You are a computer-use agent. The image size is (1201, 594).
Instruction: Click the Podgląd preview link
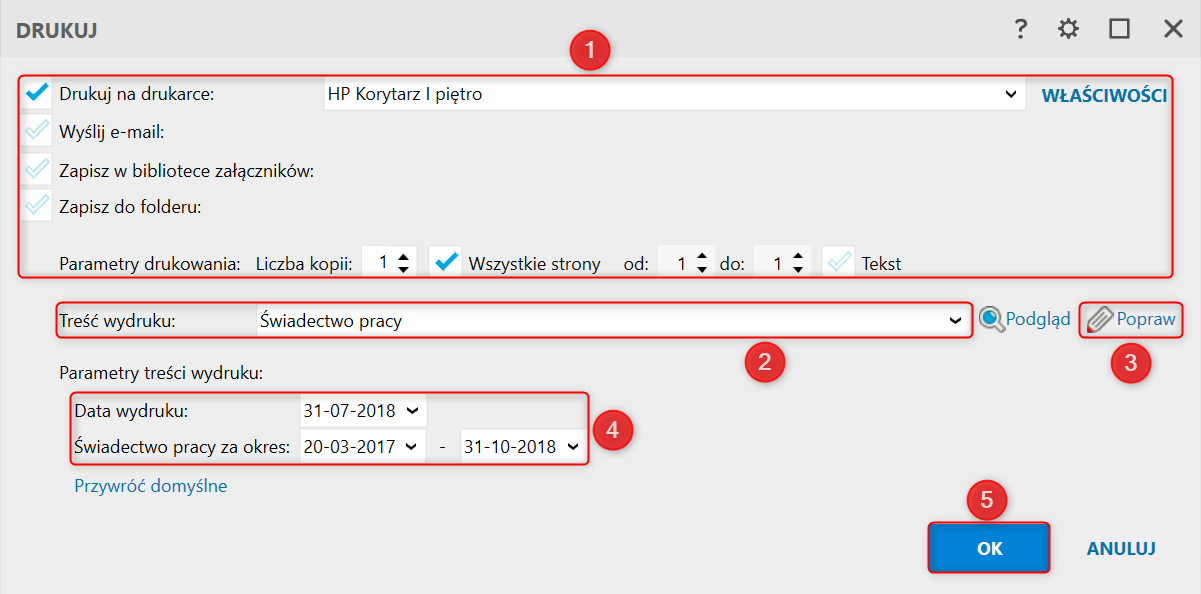[x=1038, y=319]
